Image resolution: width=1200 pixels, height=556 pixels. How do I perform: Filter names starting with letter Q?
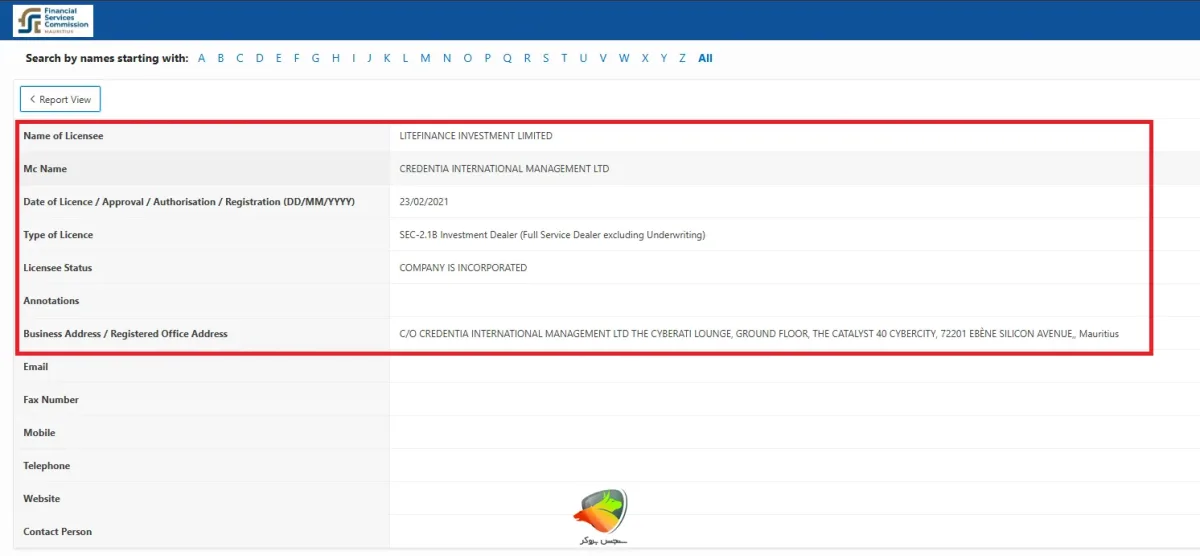(x=507, y=58)
